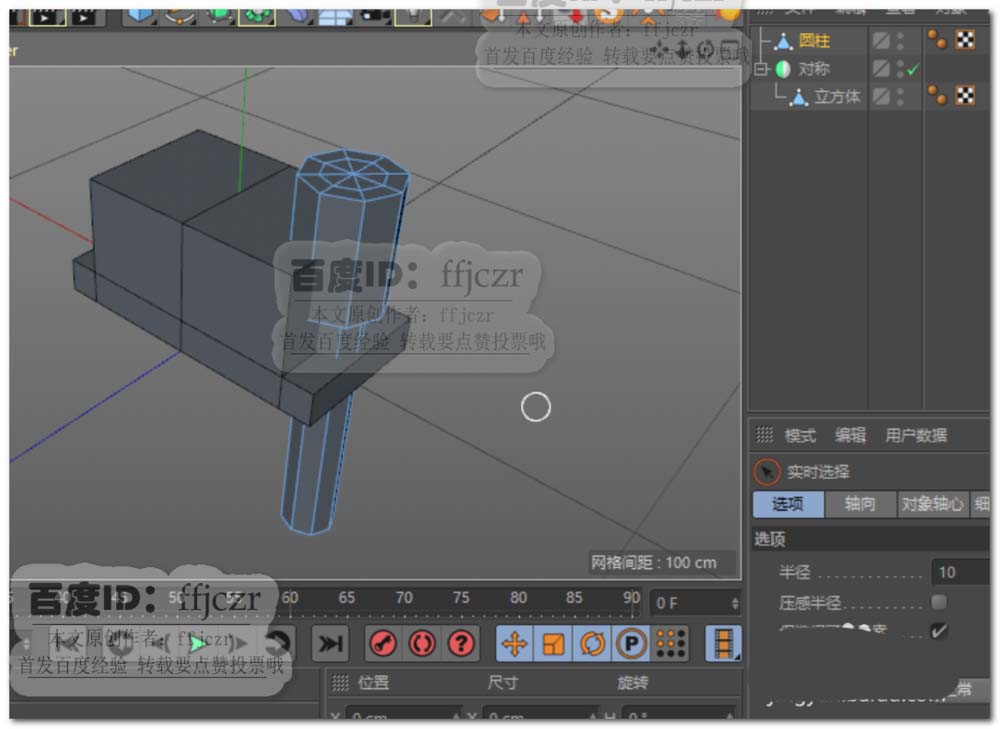Click the live selection tool icon in attributes
Viewport: 1000px width, 729px height.
[767, 472]
